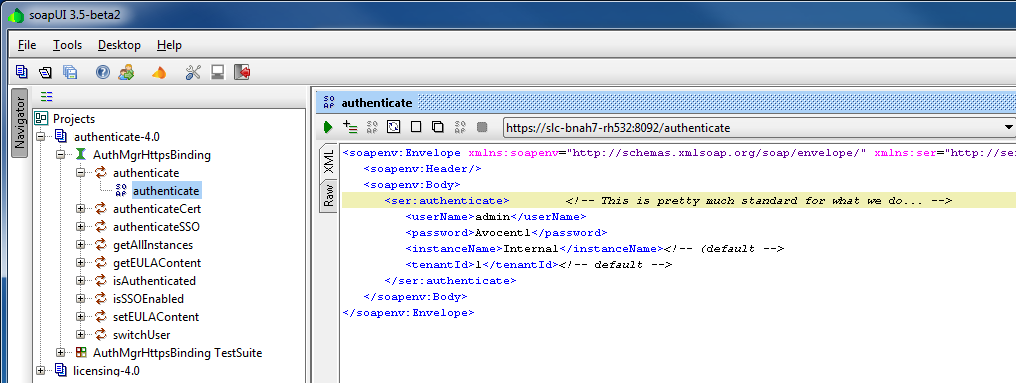
Task: Click the userName line in XML
Action: pos(496,216)
